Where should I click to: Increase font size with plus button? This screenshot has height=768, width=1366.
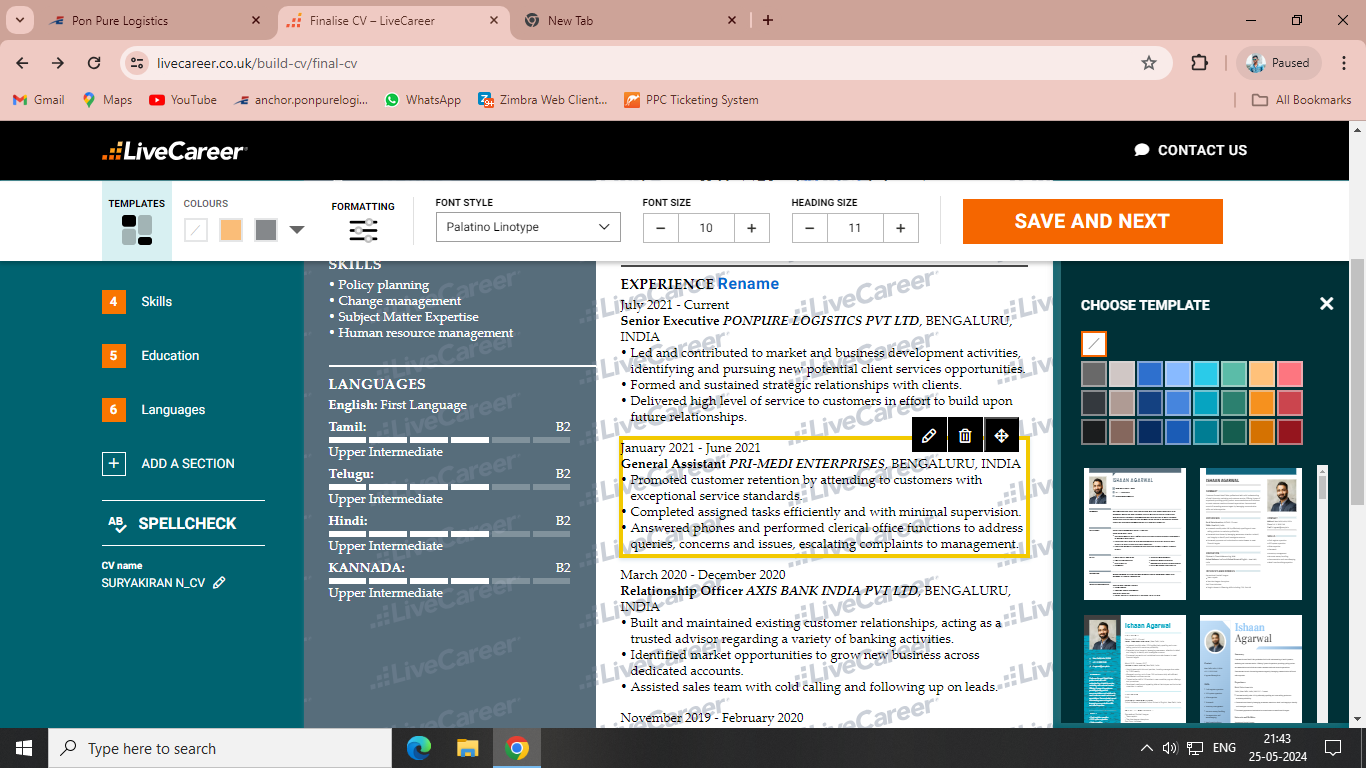click(x=751, y=228)
